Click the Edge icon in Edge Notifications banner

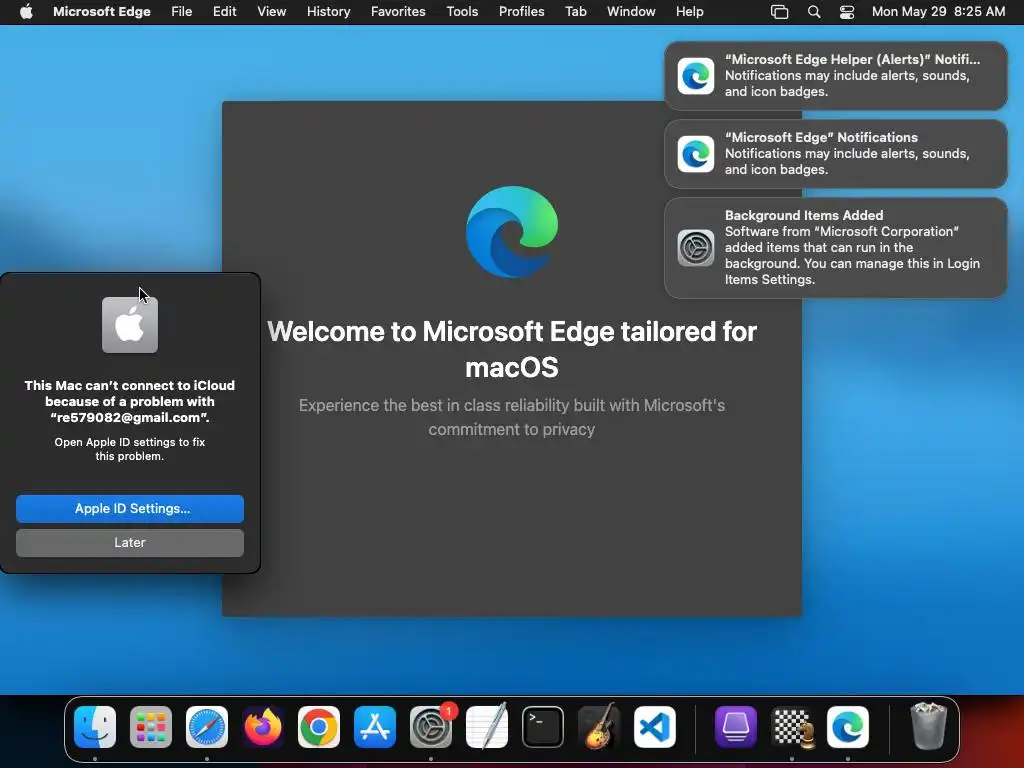[x=696, y=154]
